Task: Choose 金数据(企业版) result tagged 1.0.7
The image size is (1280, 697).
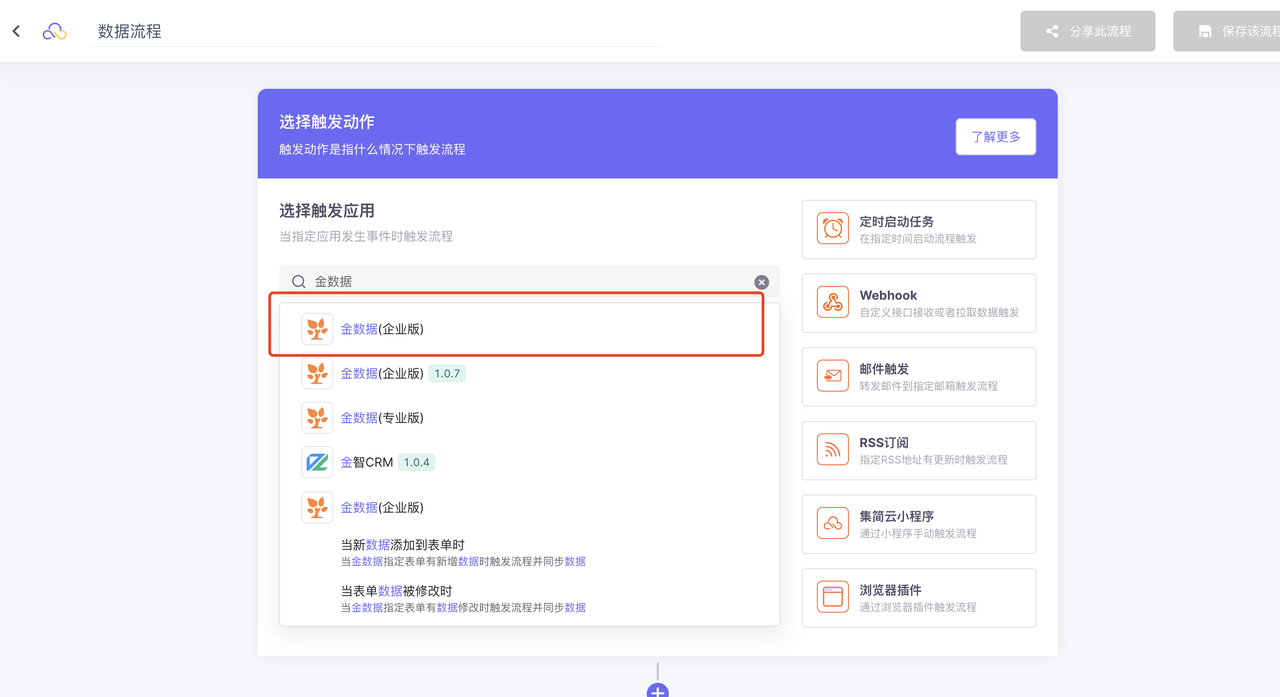Action: click(x=529, y=373)
